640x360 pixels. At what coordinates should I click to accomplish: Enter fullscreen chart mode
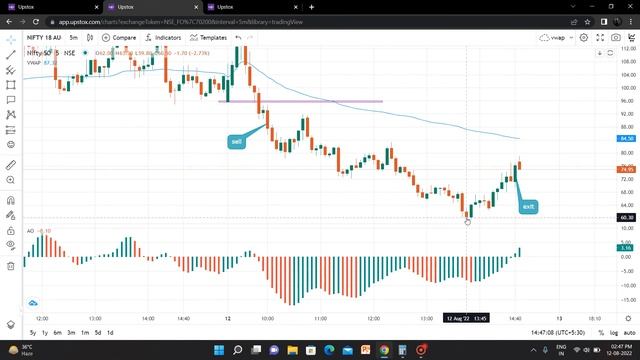tap(600, 38)
